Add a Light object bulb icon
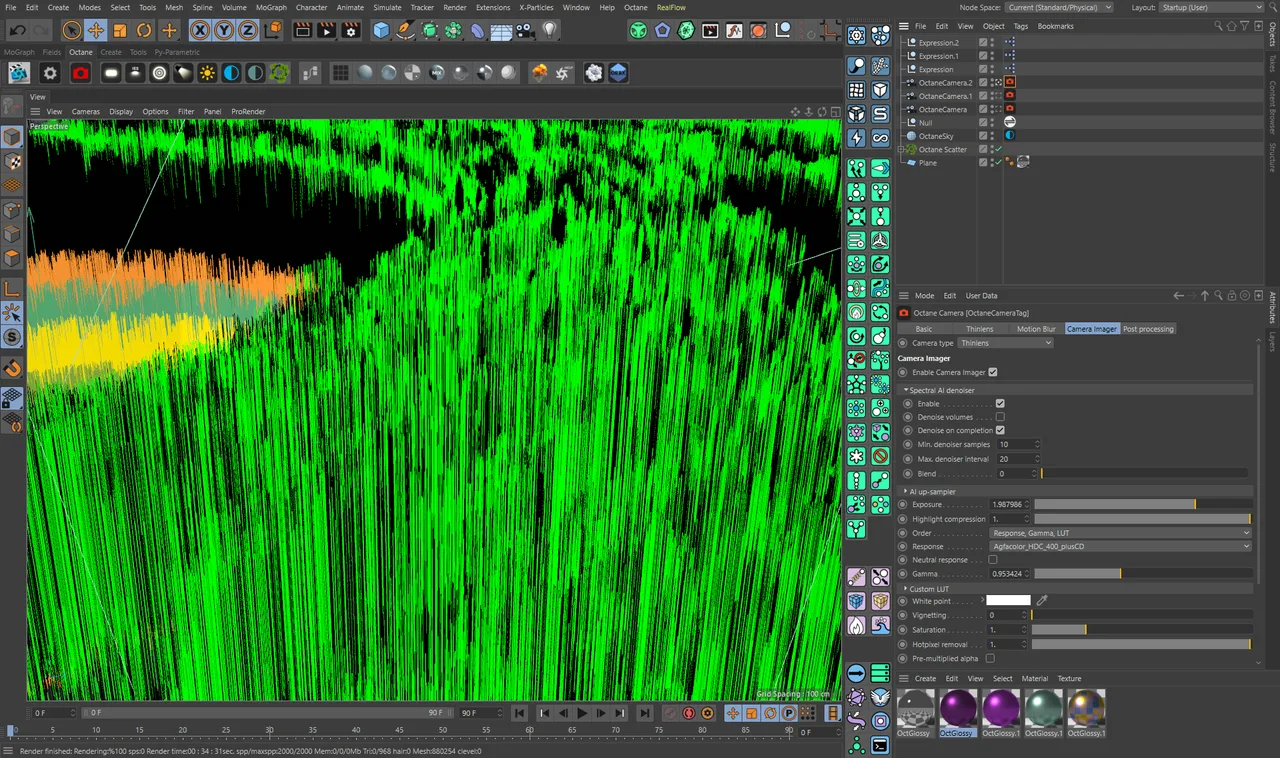Image resolution: width=1280 pixels, height=758 pixels. [549, 31]
